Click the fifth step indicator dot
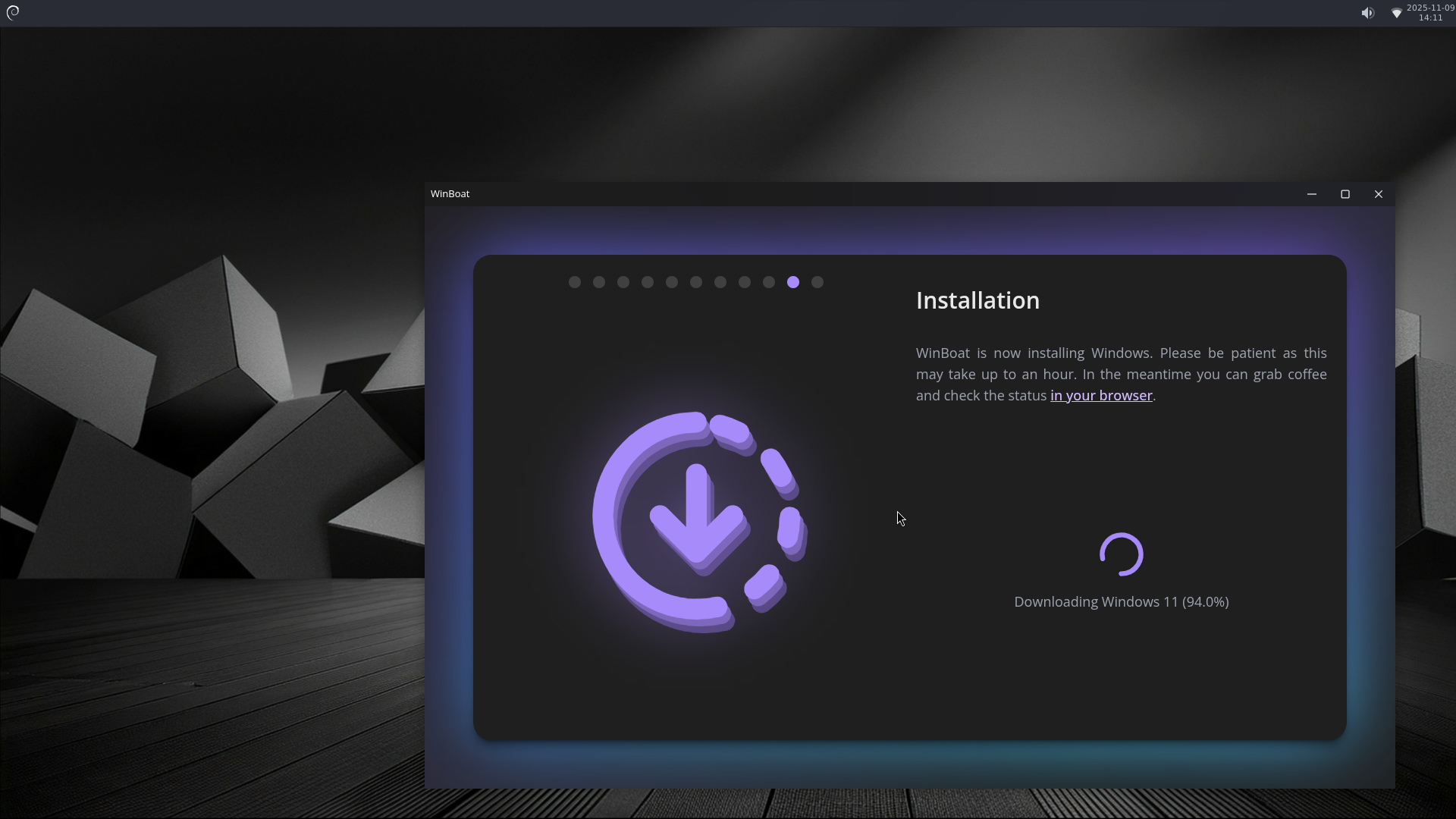Viewport: 1456px width, 819px height. [672, 282]
